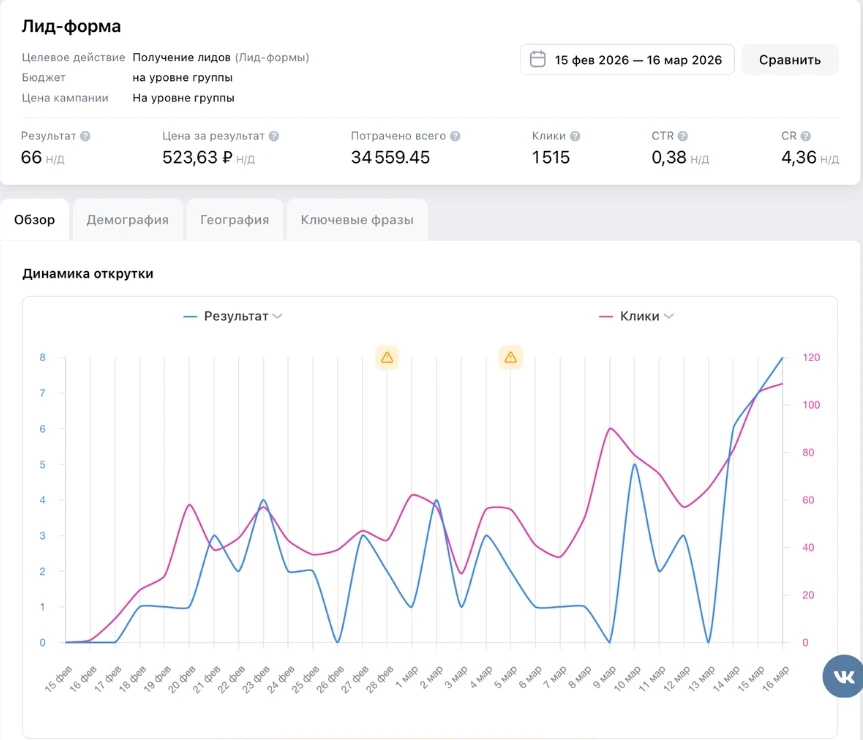Click the 9 мар date label on axis

[604, 678]
